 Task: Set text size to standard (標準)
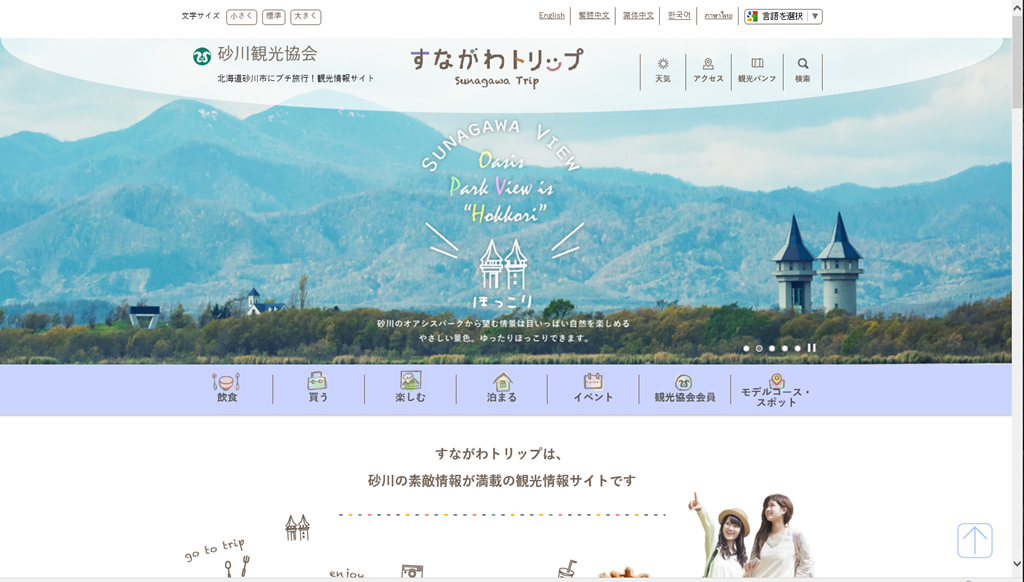point(273,17)
